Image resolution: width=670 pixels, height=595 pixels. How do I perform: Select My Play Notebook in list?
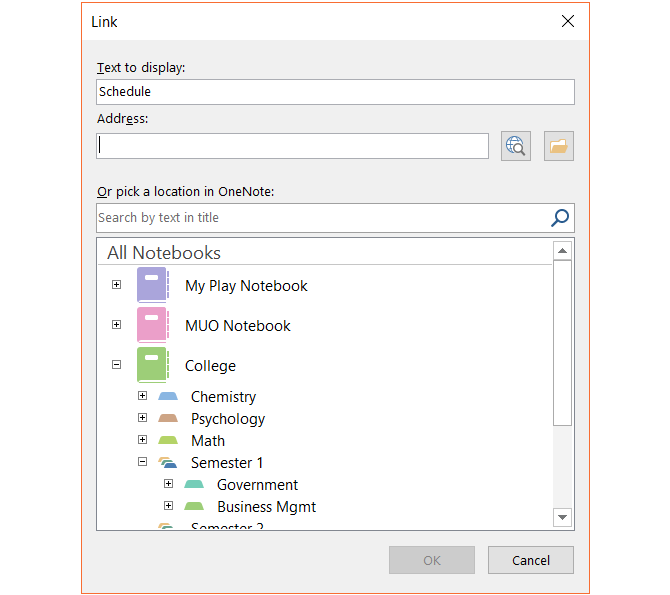tap(246, 286)
